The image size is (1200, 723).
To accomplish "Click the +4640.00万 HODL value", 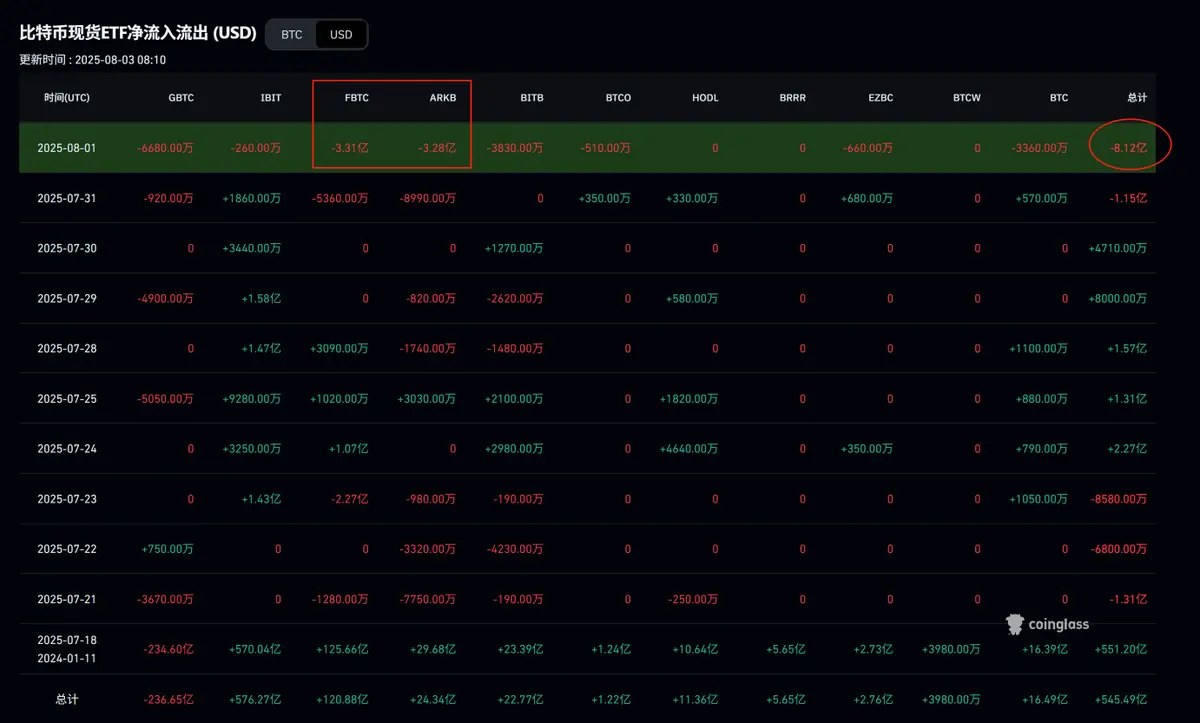I will (x=689, y=448).
